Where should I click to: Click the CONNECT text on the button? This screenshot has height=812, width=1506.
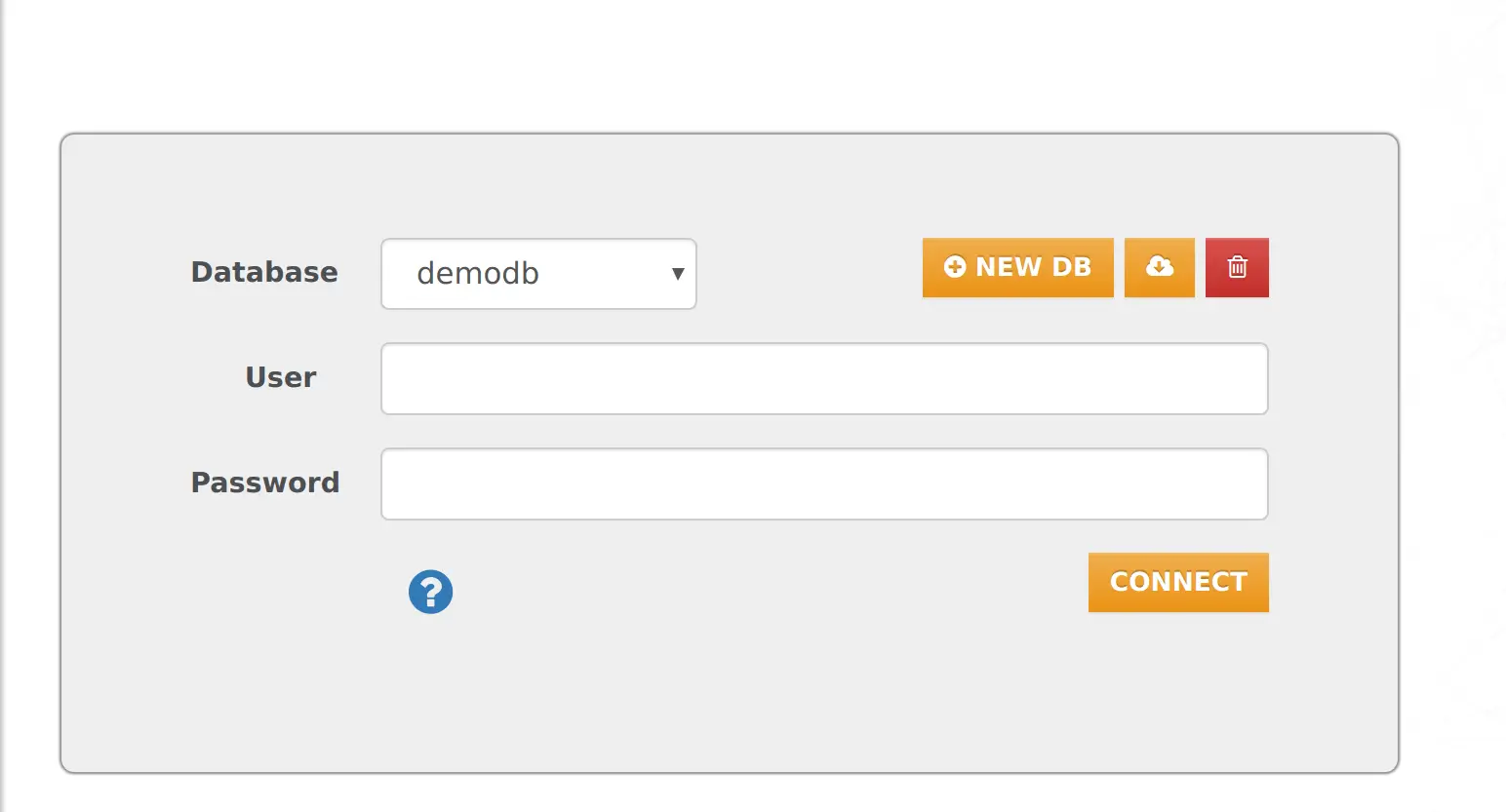click(x=1178, y=582)
